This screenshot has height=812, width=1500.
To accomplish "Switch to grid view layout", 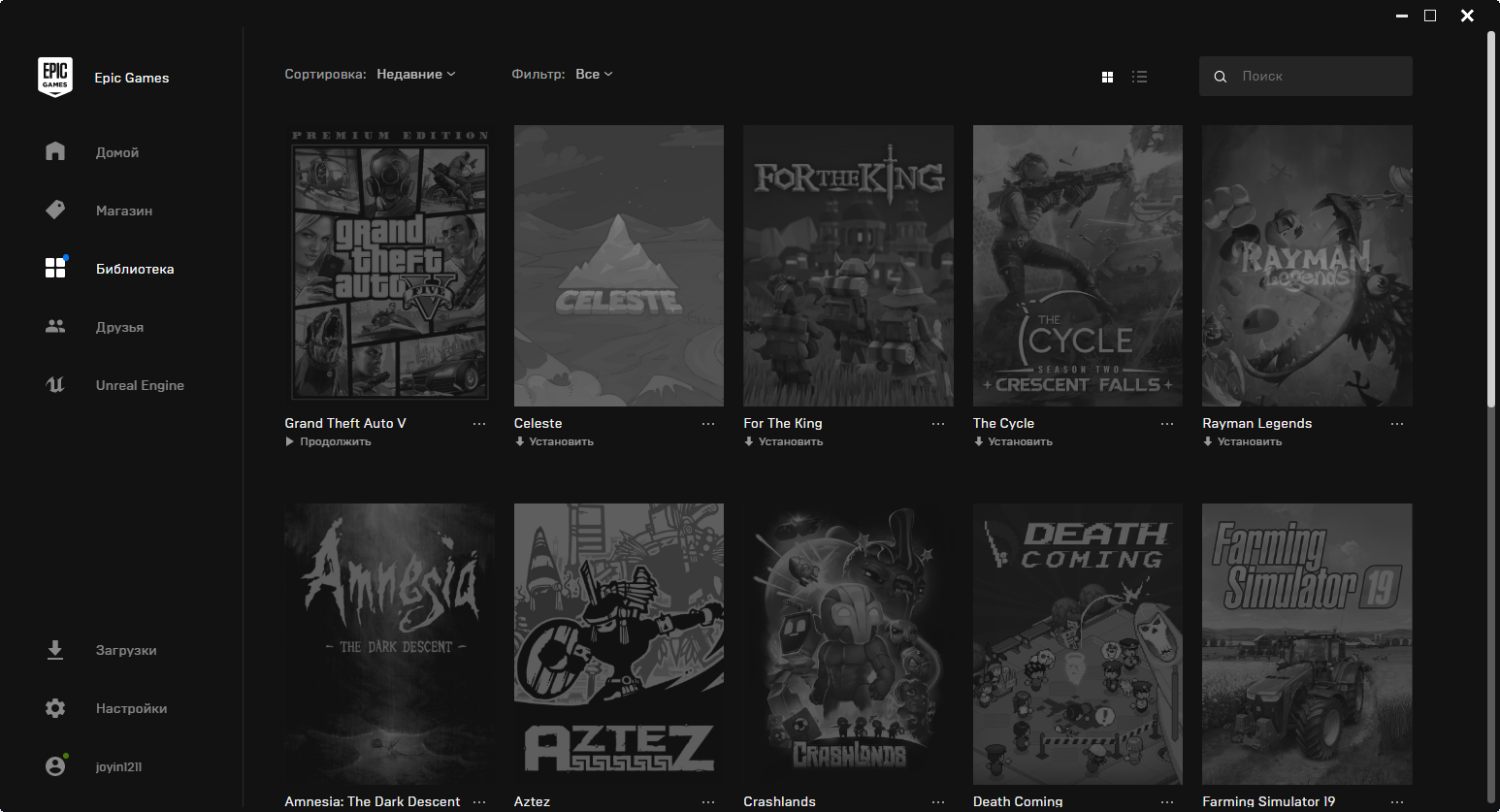I will tap(1107, 77).
